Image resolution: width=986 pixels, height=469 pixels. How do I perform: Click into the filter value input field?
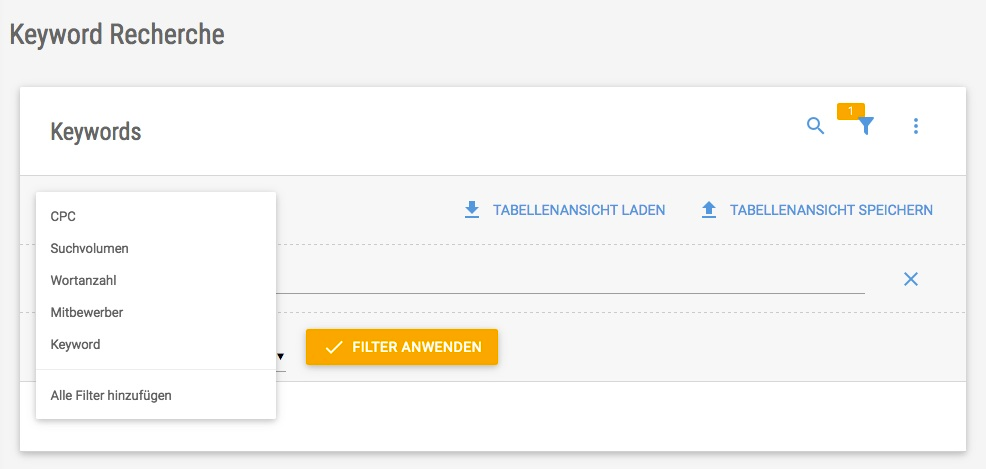click(570, 279)
